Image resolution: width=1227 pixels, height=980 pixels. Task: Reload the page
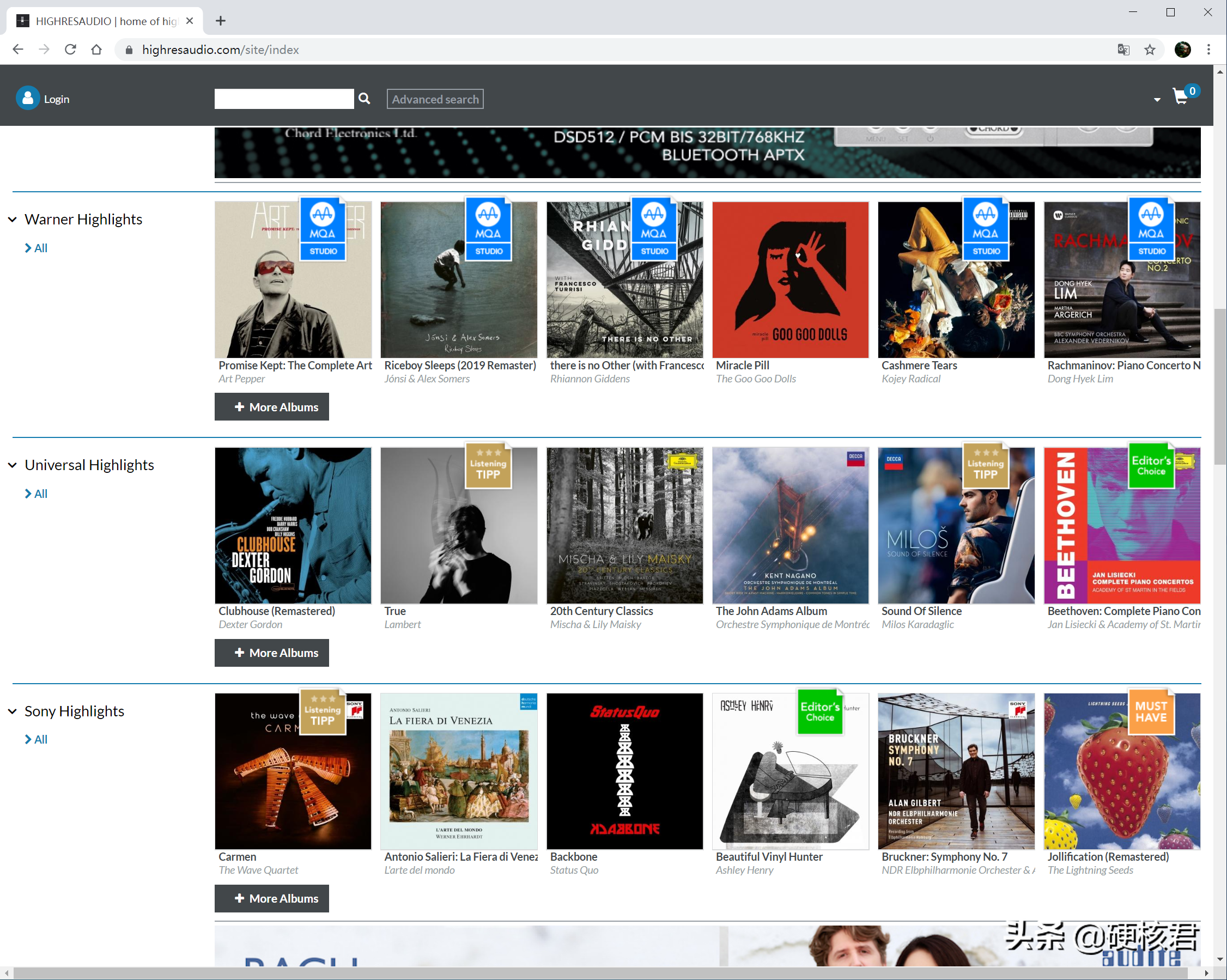tap(71, 50)
